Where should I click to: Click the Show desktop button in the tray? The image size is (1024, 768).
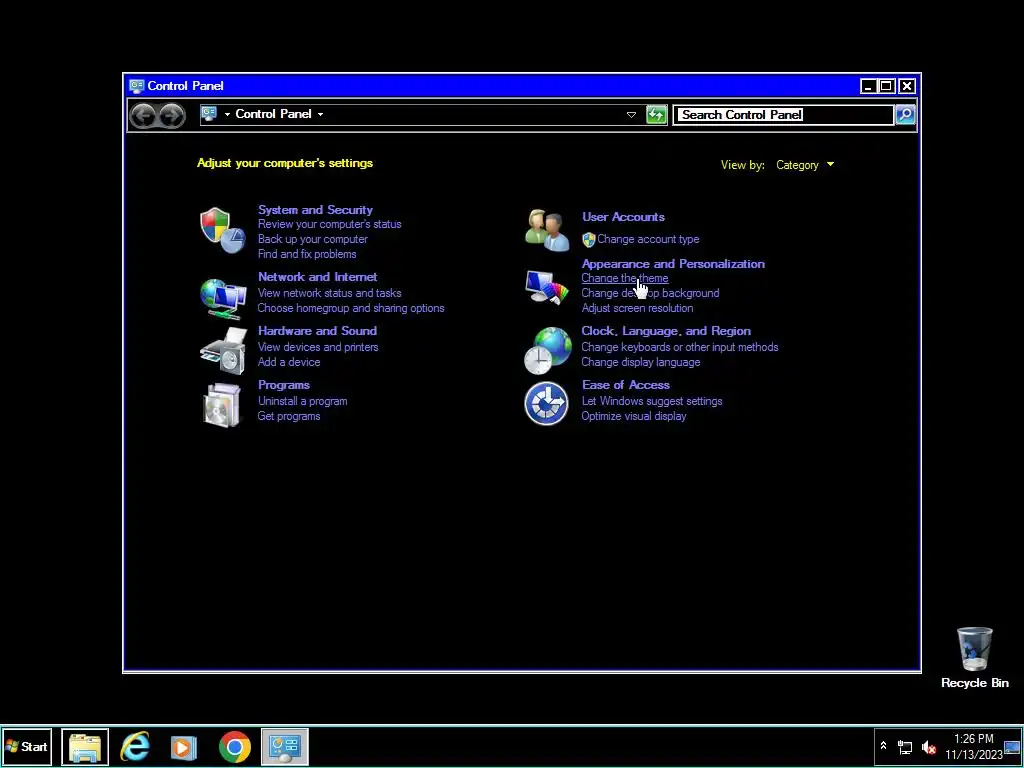1012,746
